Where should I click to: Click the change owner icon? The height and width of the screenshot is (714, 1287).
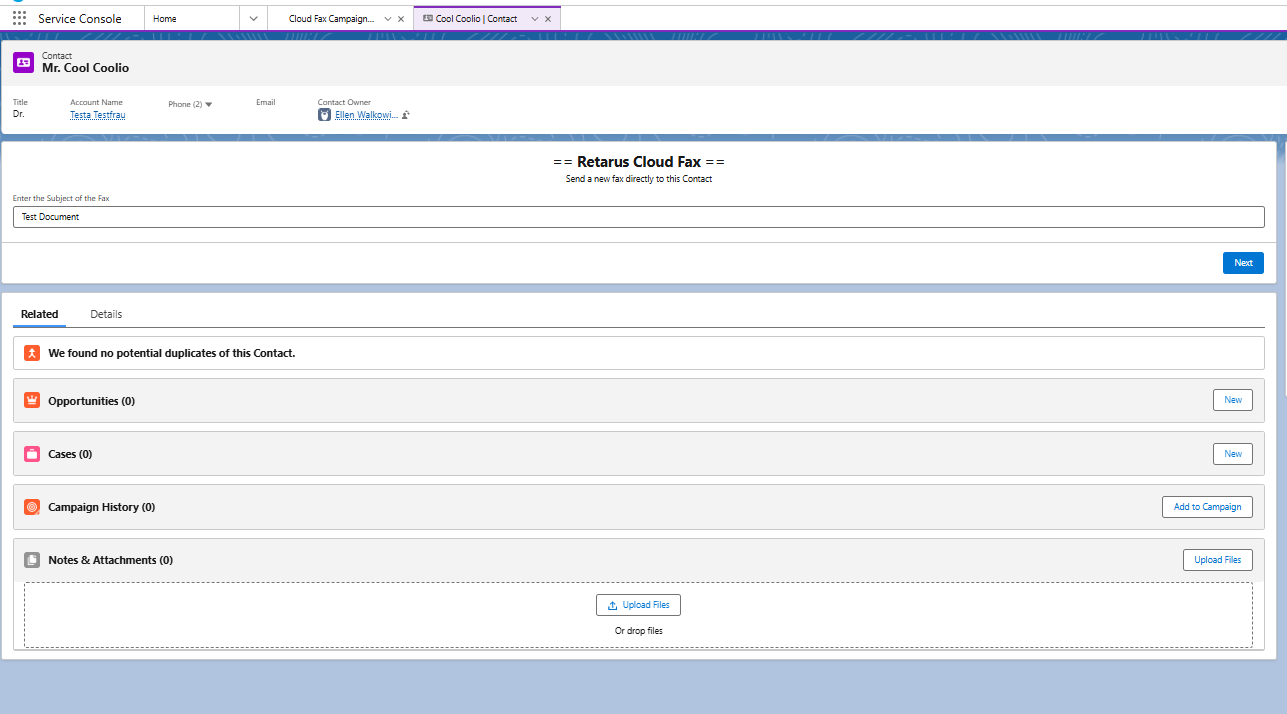point(406,115)
